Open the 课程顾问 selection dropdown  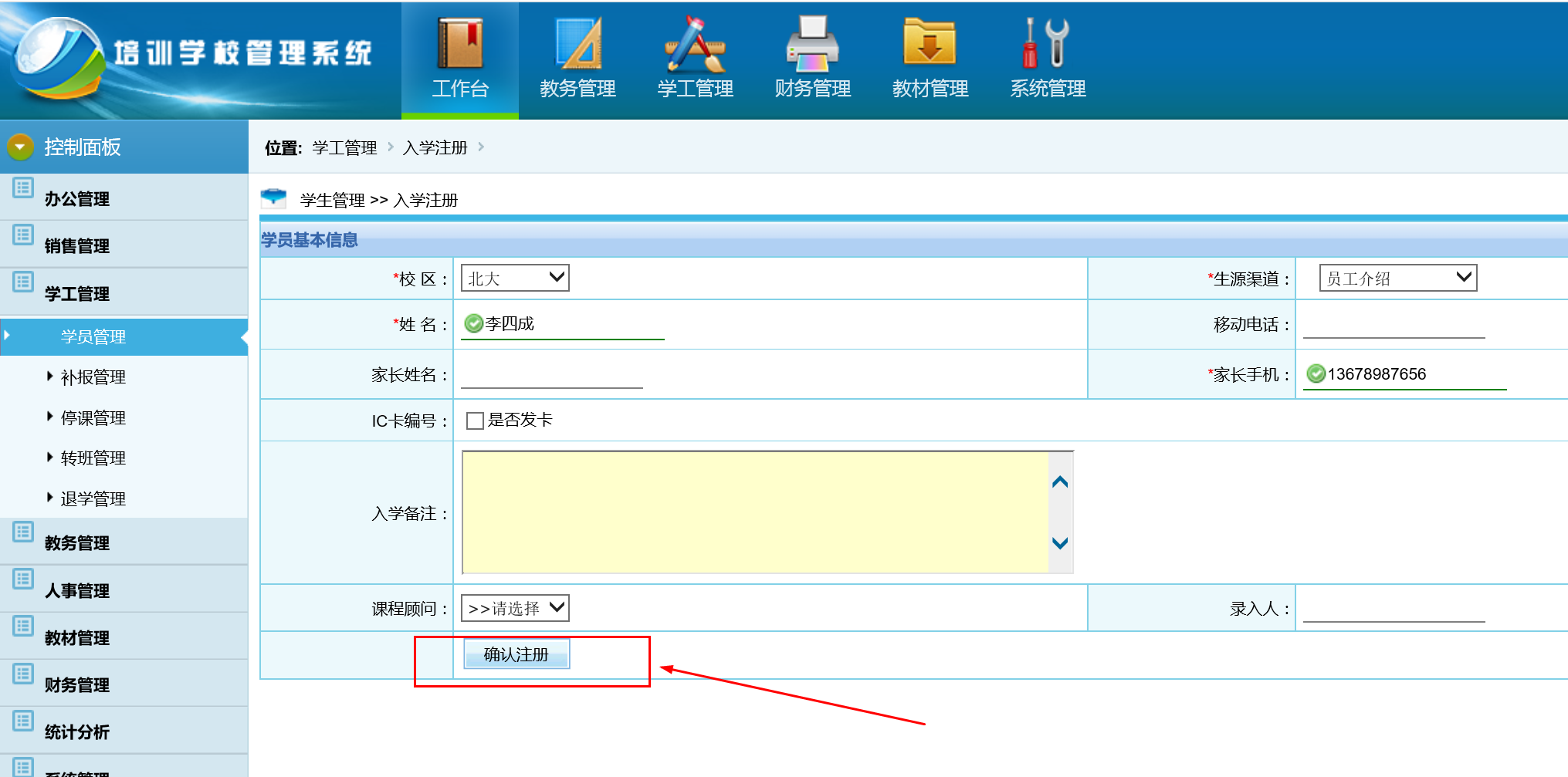click(515, 609)
